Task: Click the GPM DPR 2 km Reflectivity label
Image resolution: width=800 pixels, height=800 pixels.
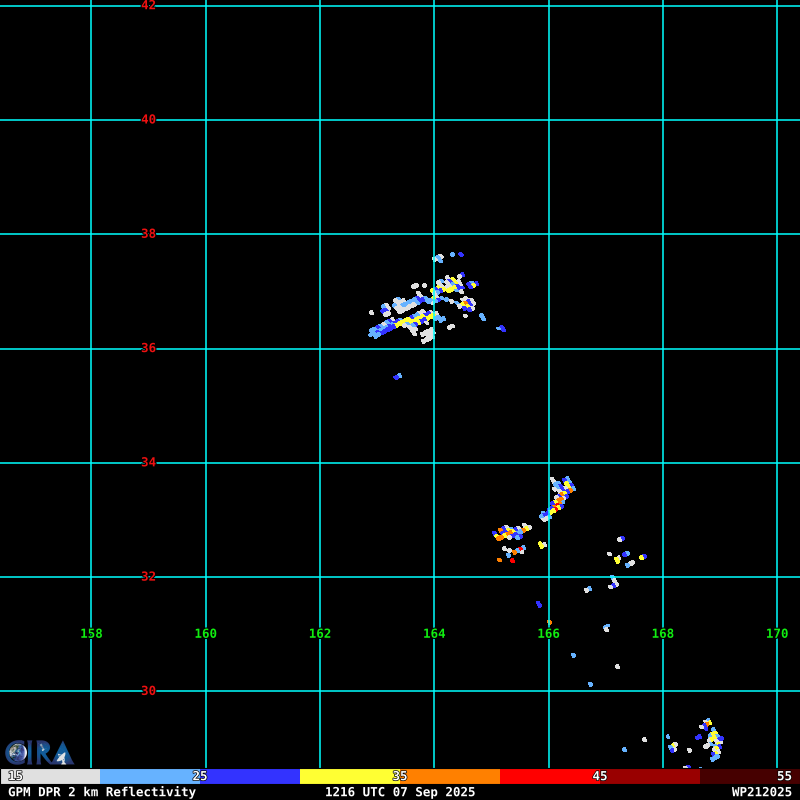Action: [102, 792]
